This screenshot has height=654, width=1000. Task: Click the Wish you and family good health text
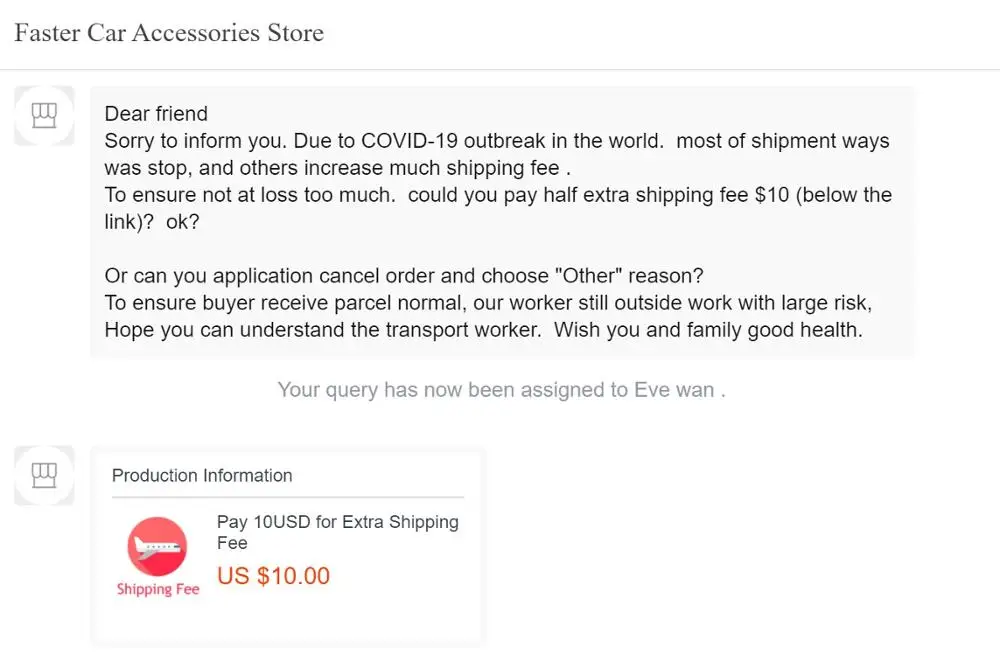click(x=708, y=330)
